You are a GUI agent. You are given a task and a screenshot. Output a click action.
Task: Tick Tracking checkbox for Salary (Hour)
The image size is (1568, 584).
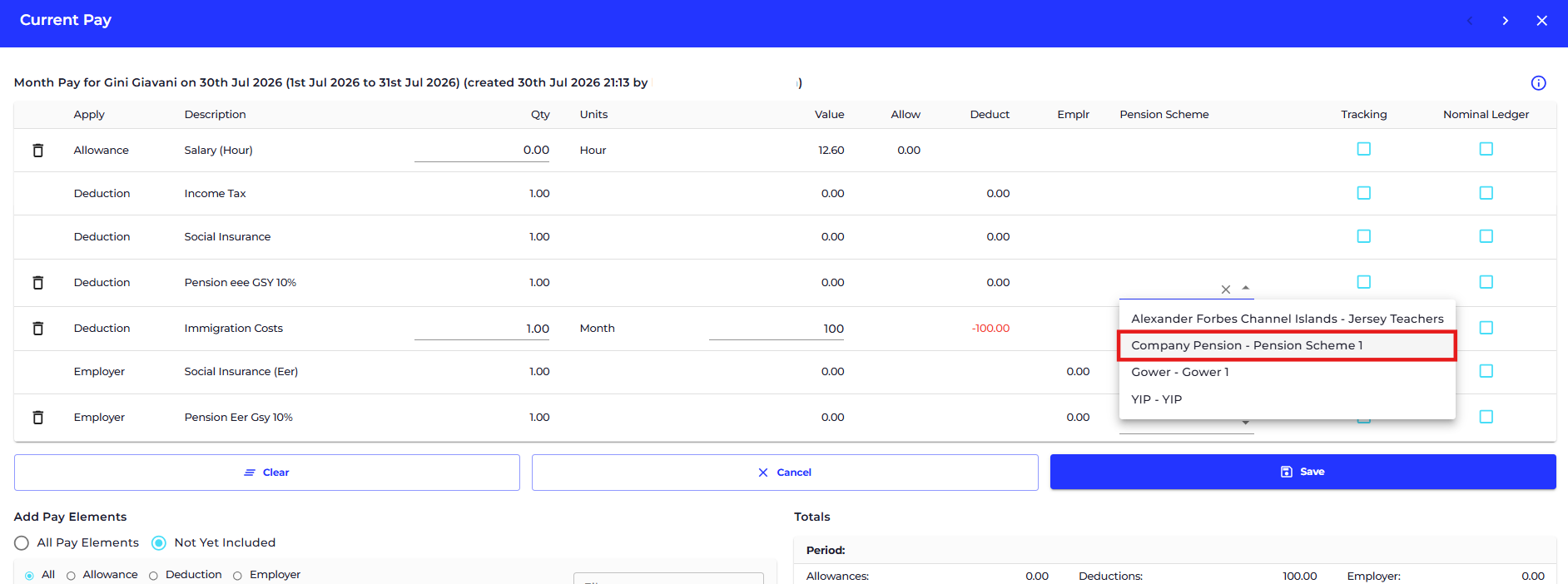[1363, 149]
